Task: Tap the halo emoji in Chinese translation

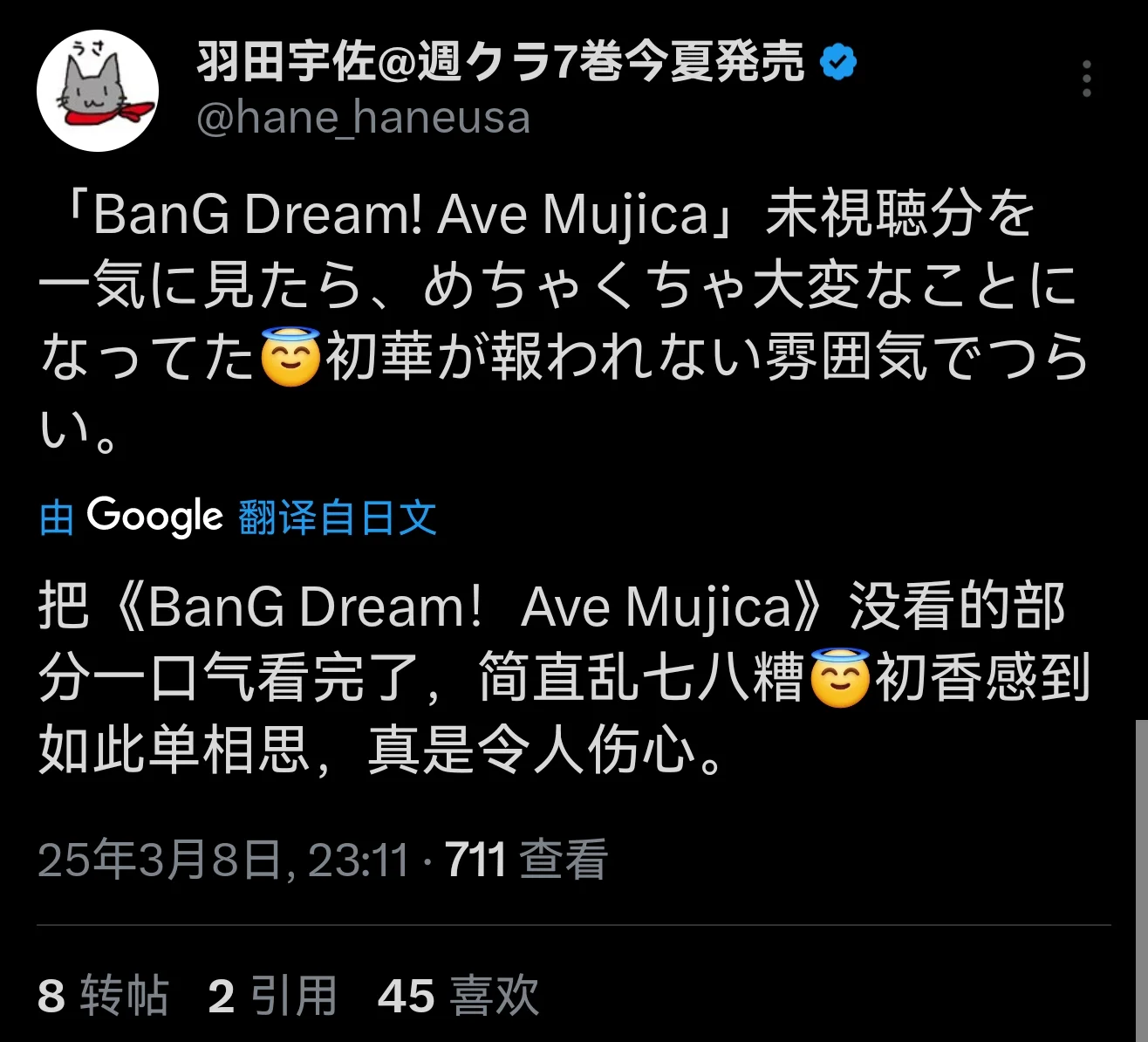Action: click(840, 677)
